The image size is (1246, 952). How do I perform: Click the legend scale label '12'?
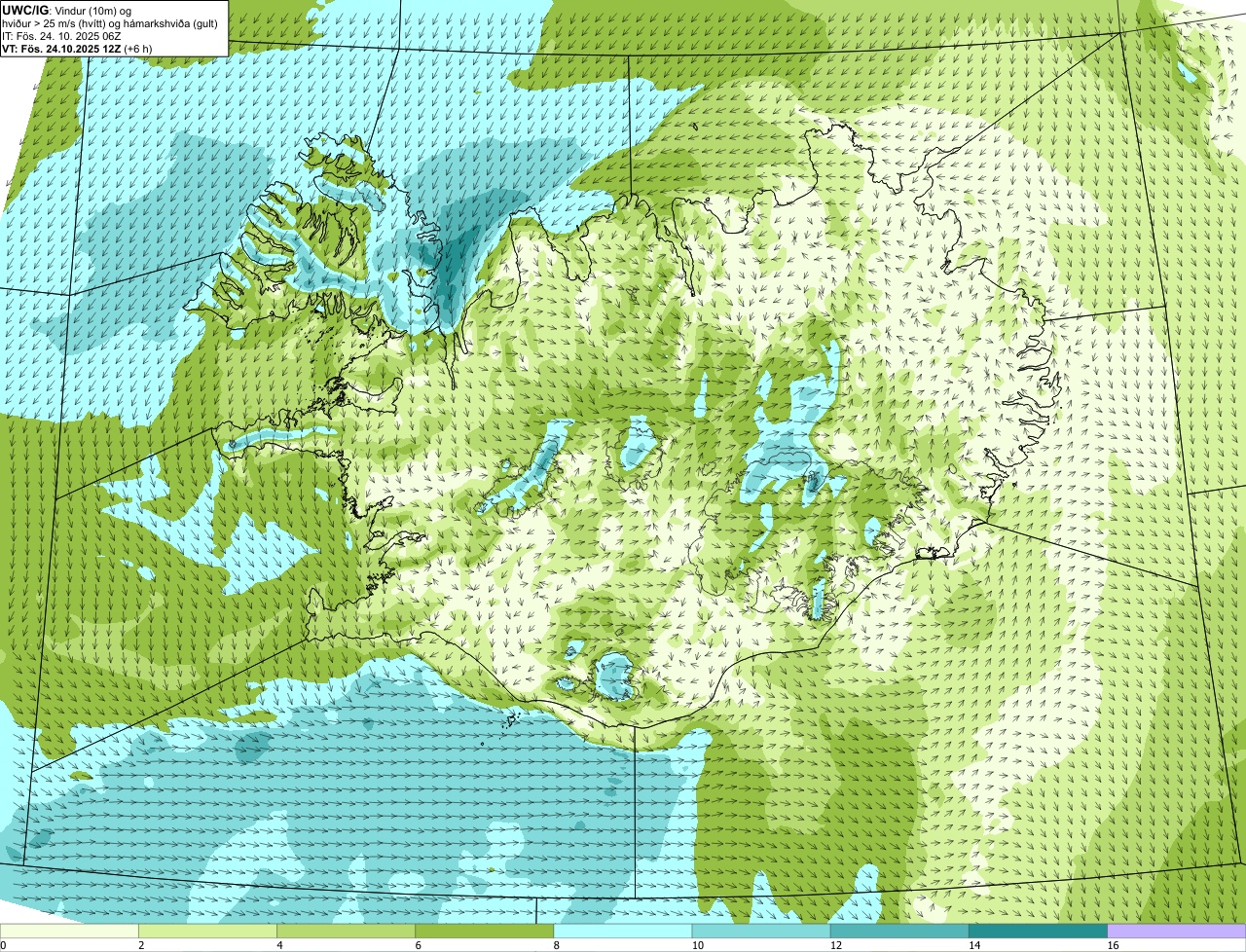[836, 945]
